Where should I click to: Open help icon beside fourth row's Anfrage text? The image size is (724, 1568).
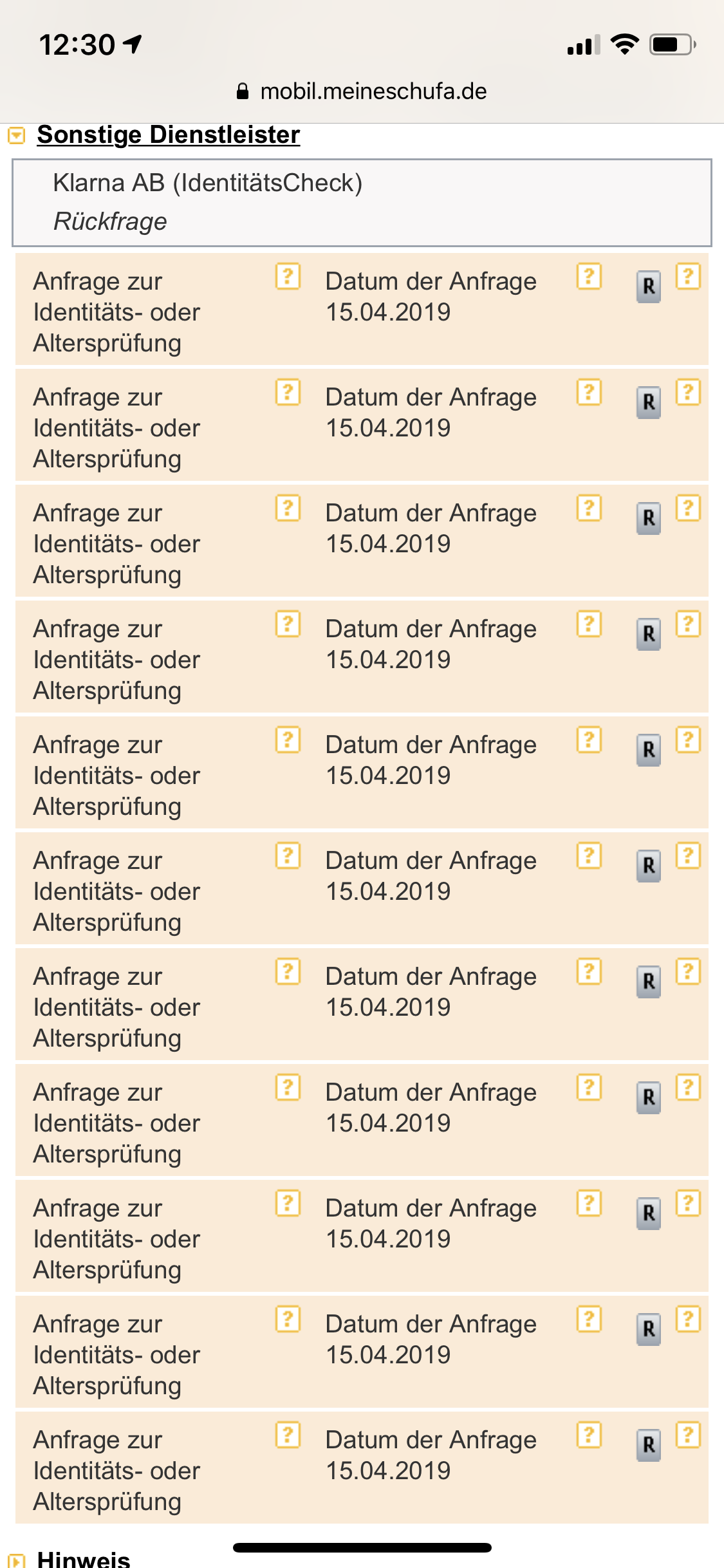click(288, 624)
